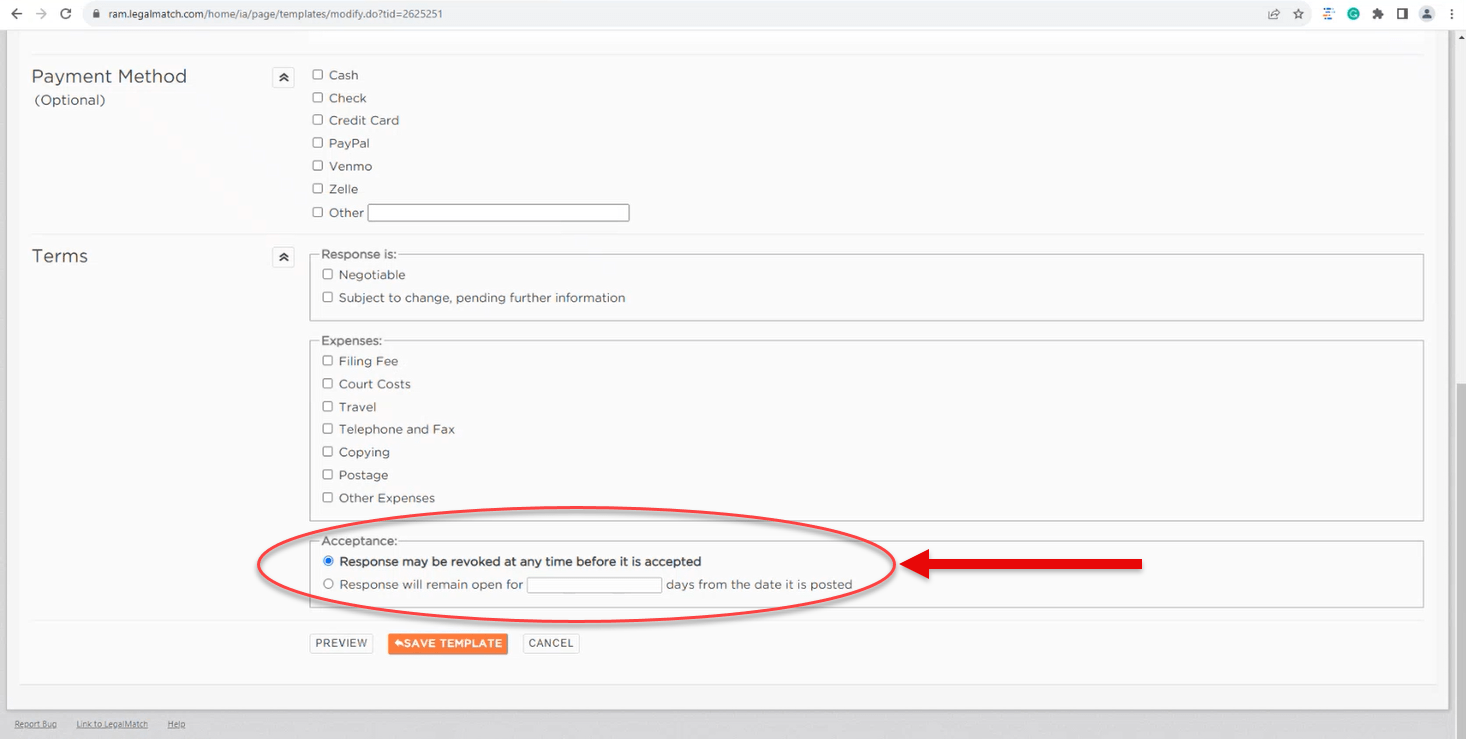This screenshot has width=1466, height=739.
Task: Reload the page with the refresh icon
Action: 66,14
